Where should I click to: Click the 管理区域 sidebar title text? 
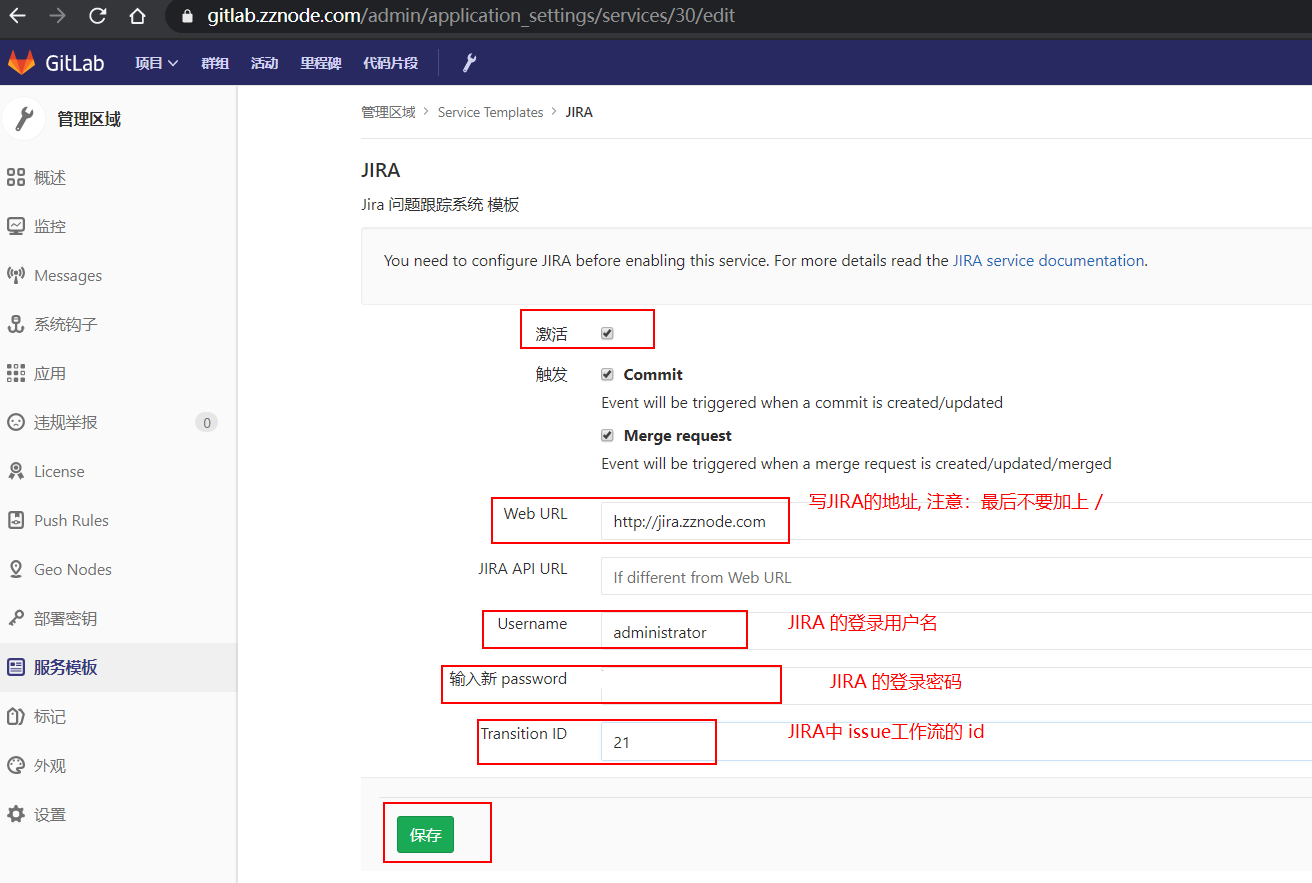click(89, 119)
